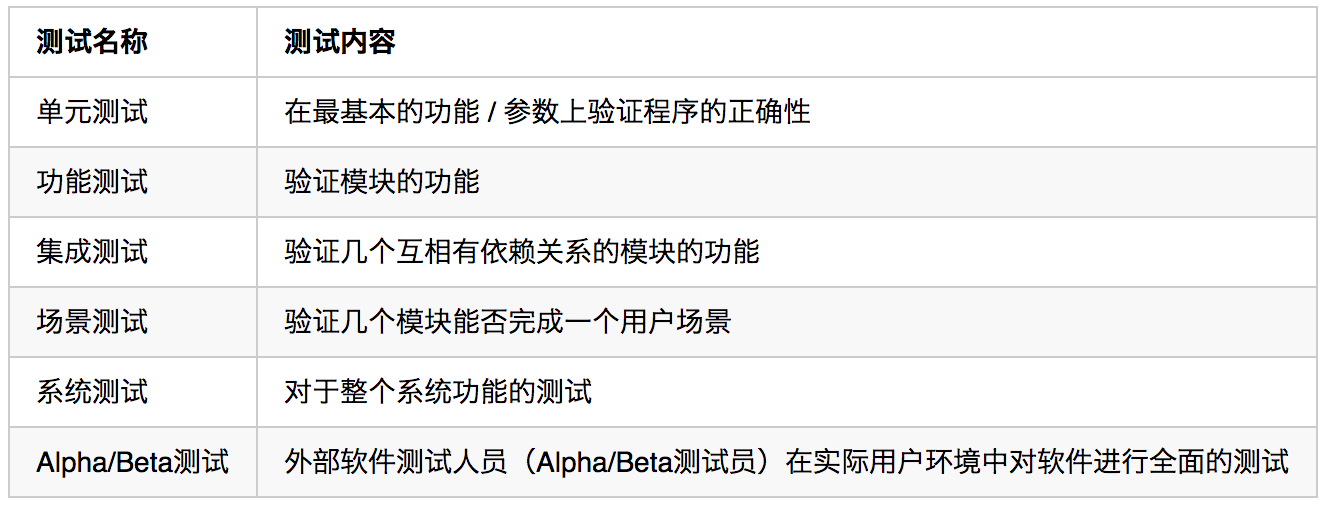Click the description about 互相有依赖关系的模块
The image size is (1326, 506).
[x=522, y=252]
